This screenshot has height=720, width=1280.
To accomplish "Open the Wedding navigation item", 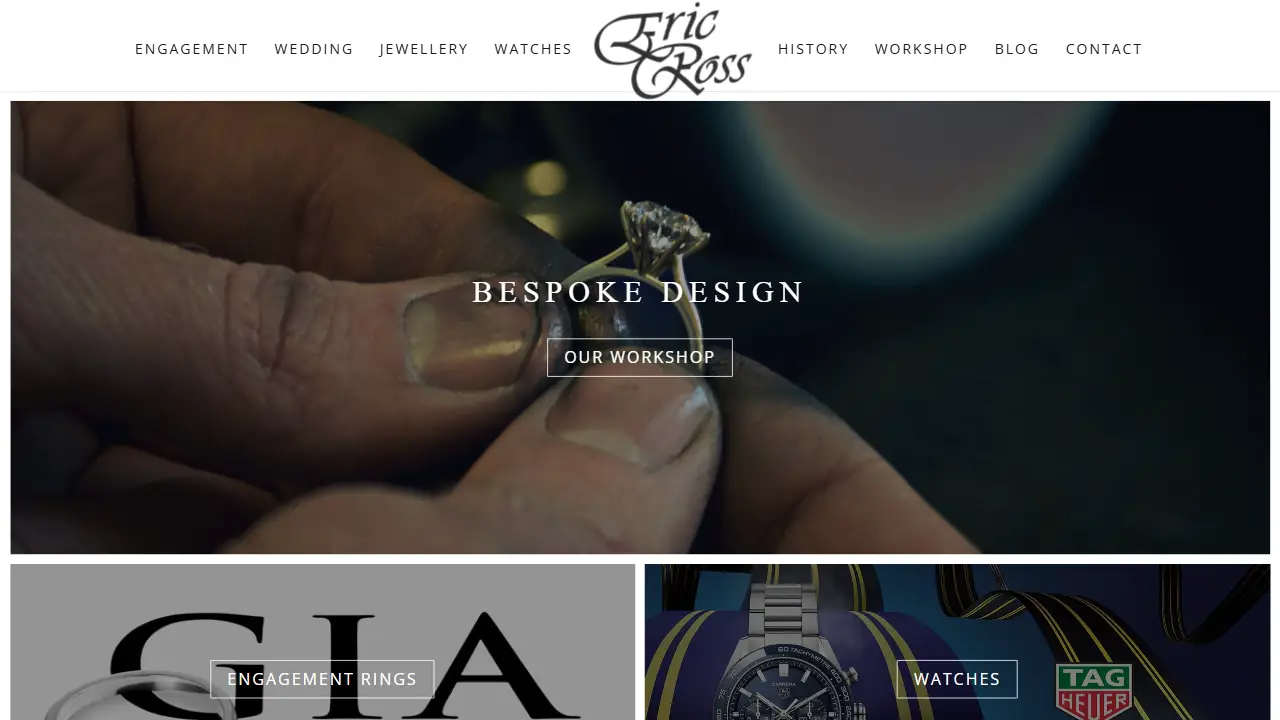I will (314, 49).
